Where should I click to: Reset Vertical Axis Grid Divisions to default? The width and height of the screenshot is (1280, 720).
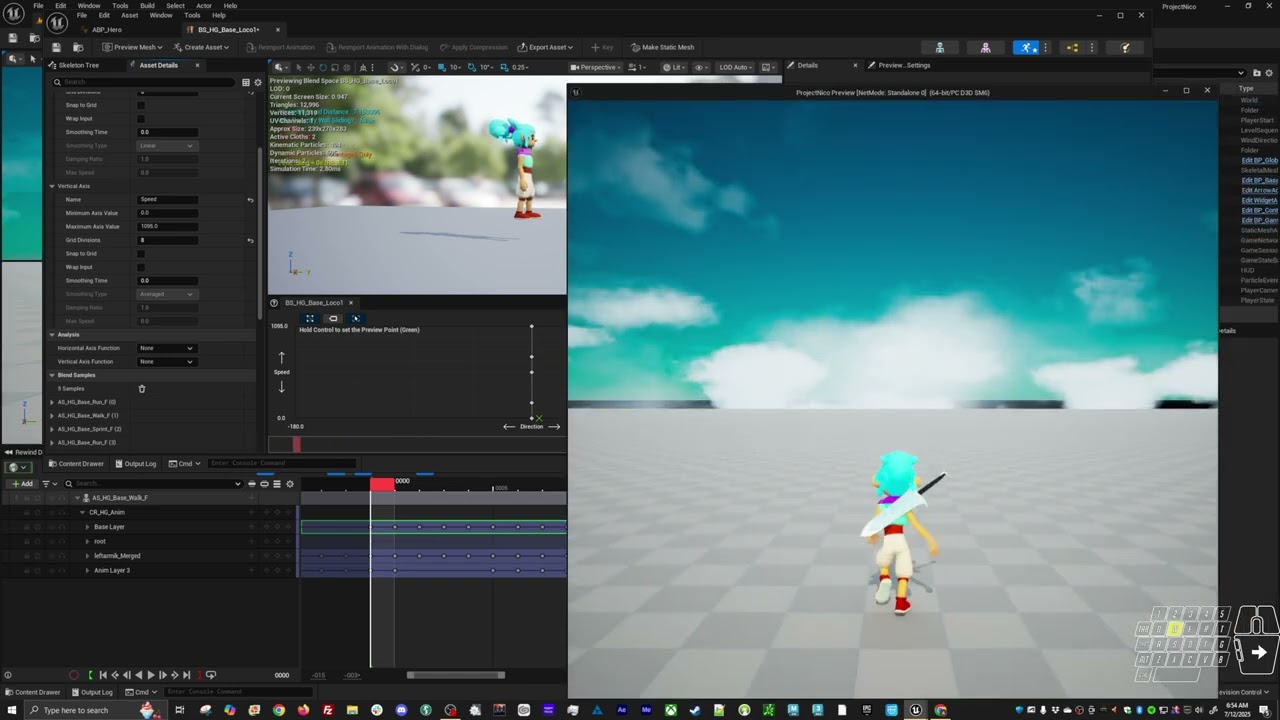pyautogui.click(x=250, y=240)
